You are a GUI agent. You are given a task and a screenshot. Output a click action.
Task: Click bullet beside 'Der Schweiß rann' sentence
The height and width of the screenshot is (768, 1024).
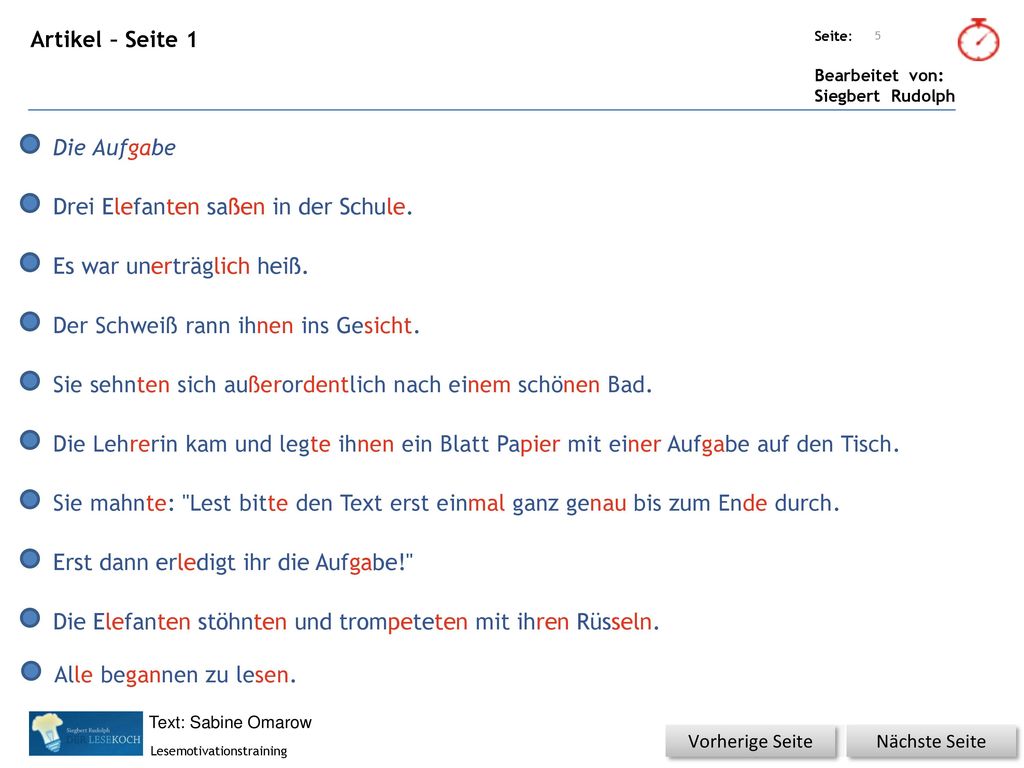click(30, 321)
